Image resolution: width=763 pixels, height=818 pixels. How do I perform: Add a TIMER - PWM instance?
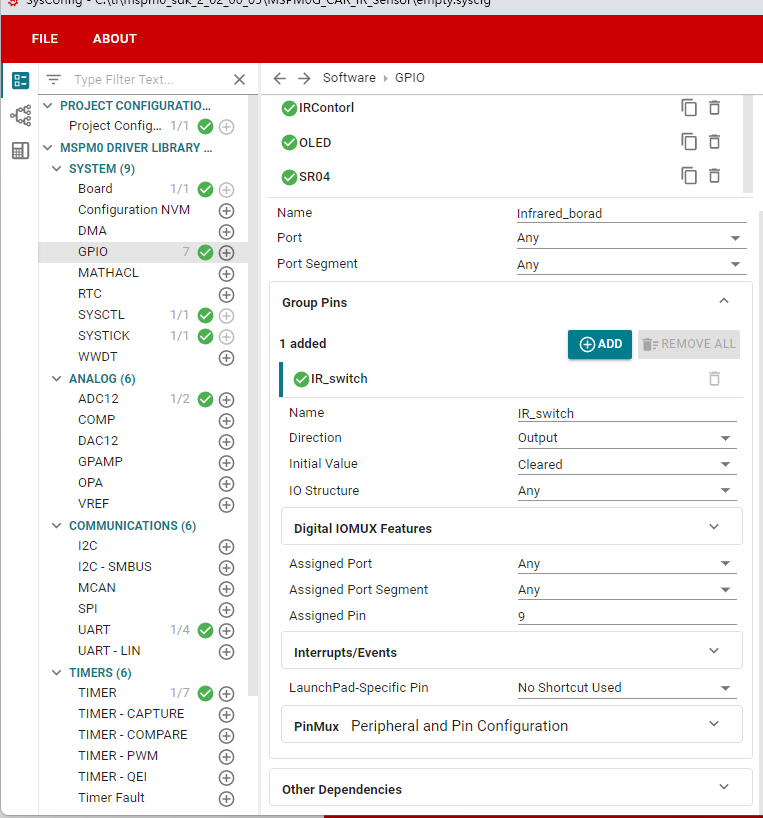coord(226,757)
